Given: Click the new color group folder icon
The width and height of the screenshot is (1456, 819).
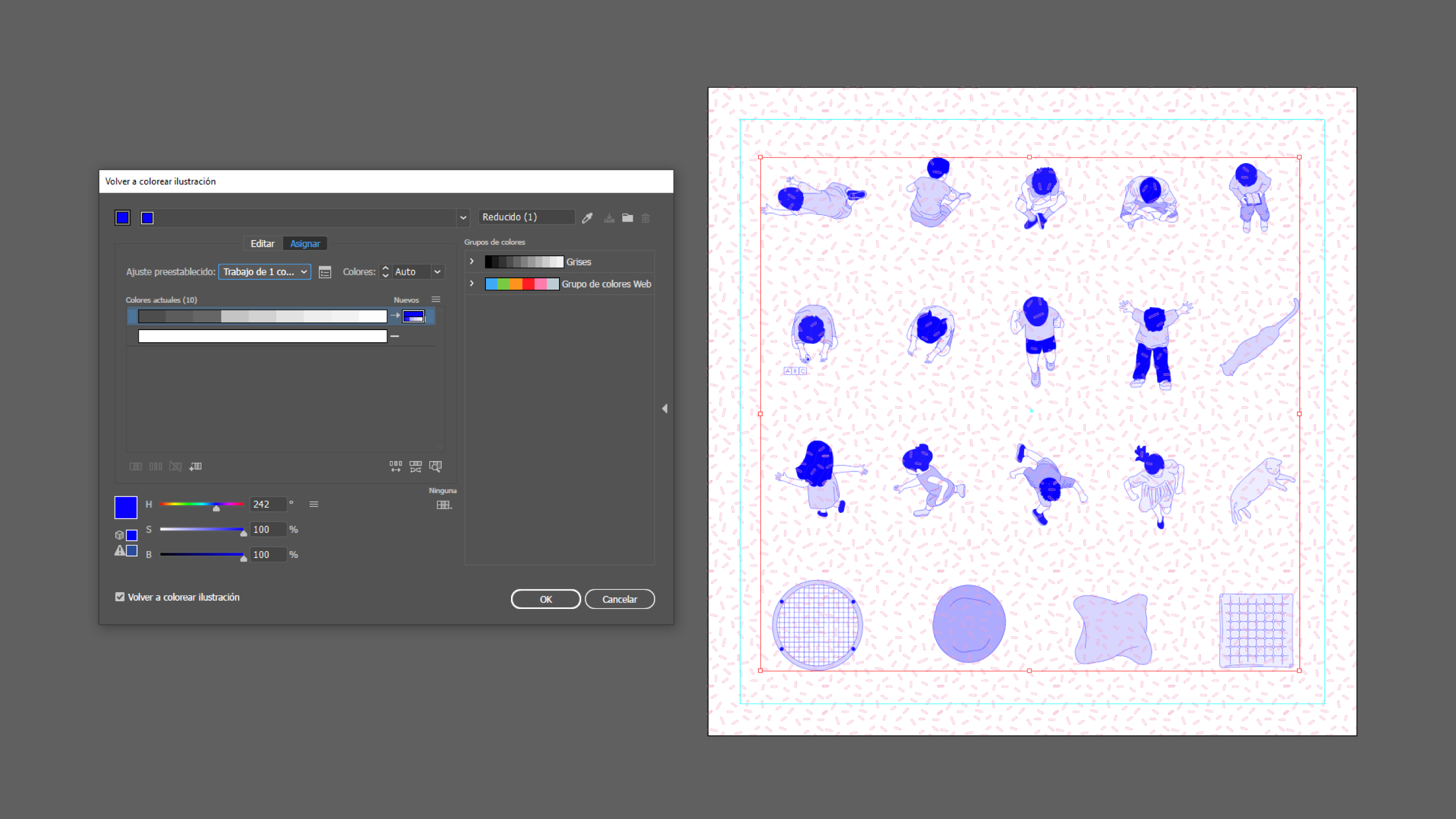Looking at the screenshot, I should coord(627,218).
